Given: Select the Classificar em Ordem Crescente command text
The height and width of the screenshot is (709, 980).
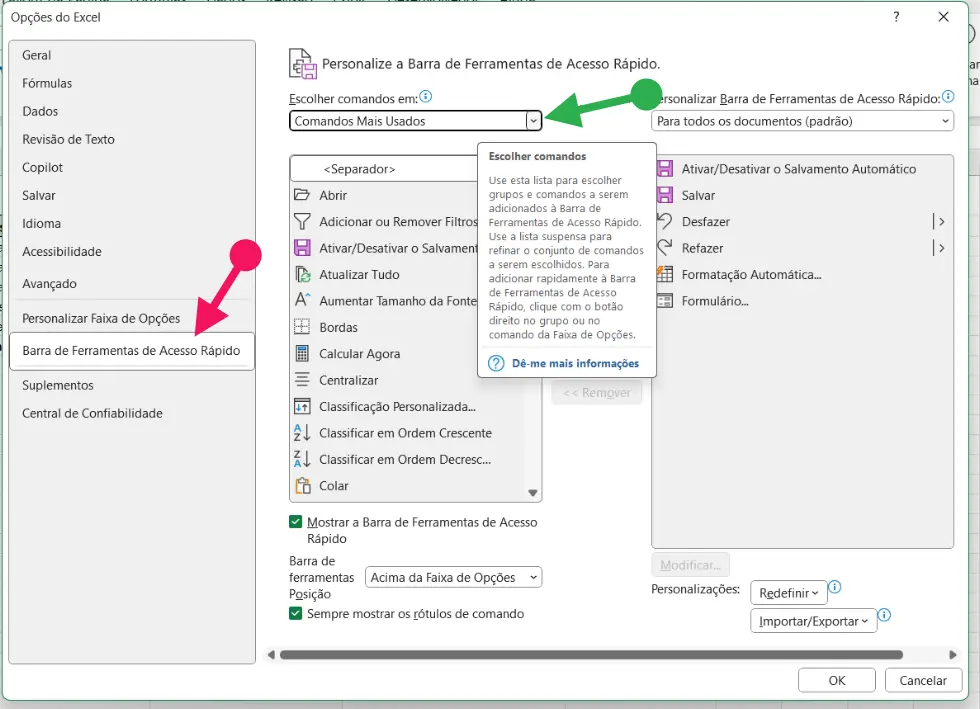Looking at the screenshot, I should point(406,433).
